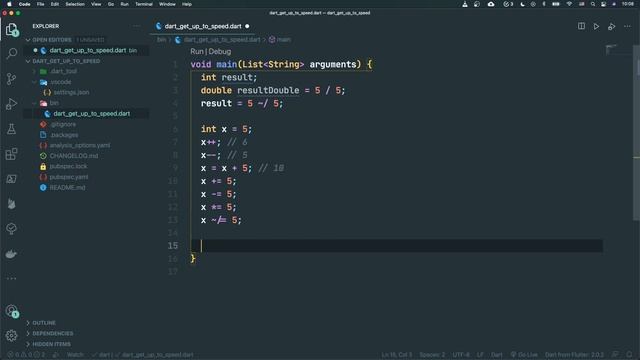Image resolution: width=640 pixels, height=360 pixels.
Task: Click the Run CodeLens link above main
Action: 196,51
